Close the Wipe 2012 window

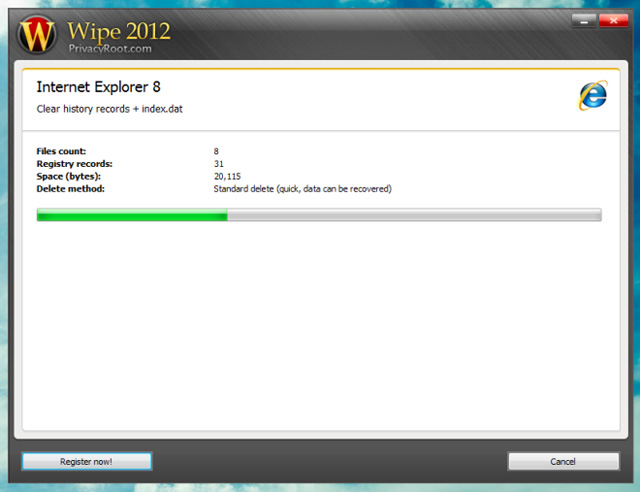[x=613, y=20]
